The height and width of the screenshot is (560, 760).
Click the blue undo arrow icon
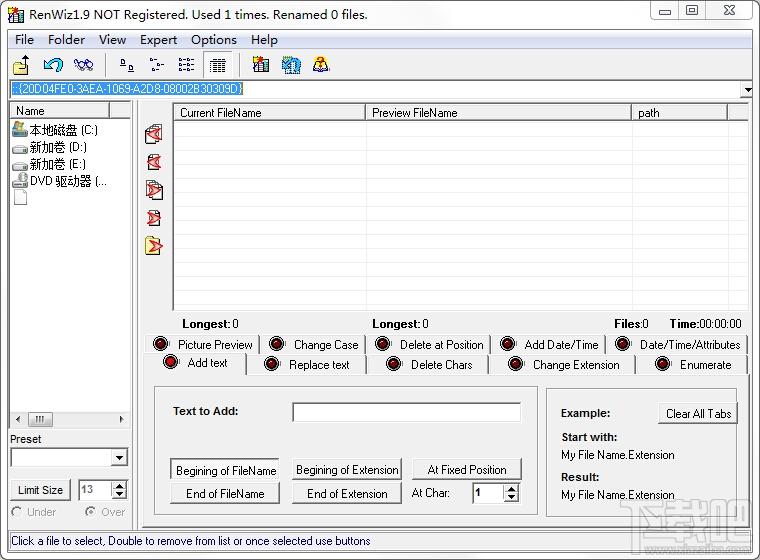click(x=53, y=64)
